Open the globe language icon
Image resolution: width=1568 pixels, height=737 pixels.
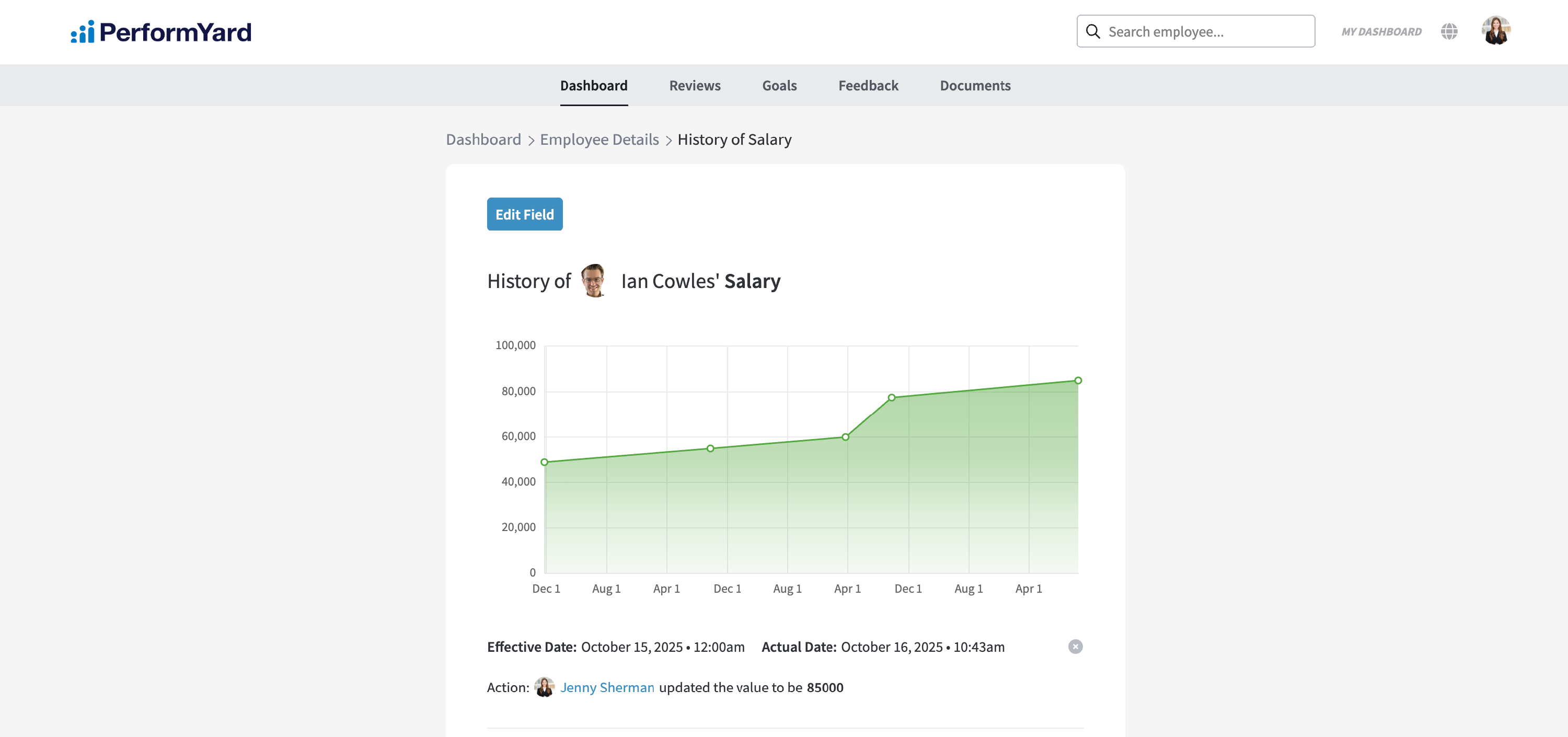1449,32
